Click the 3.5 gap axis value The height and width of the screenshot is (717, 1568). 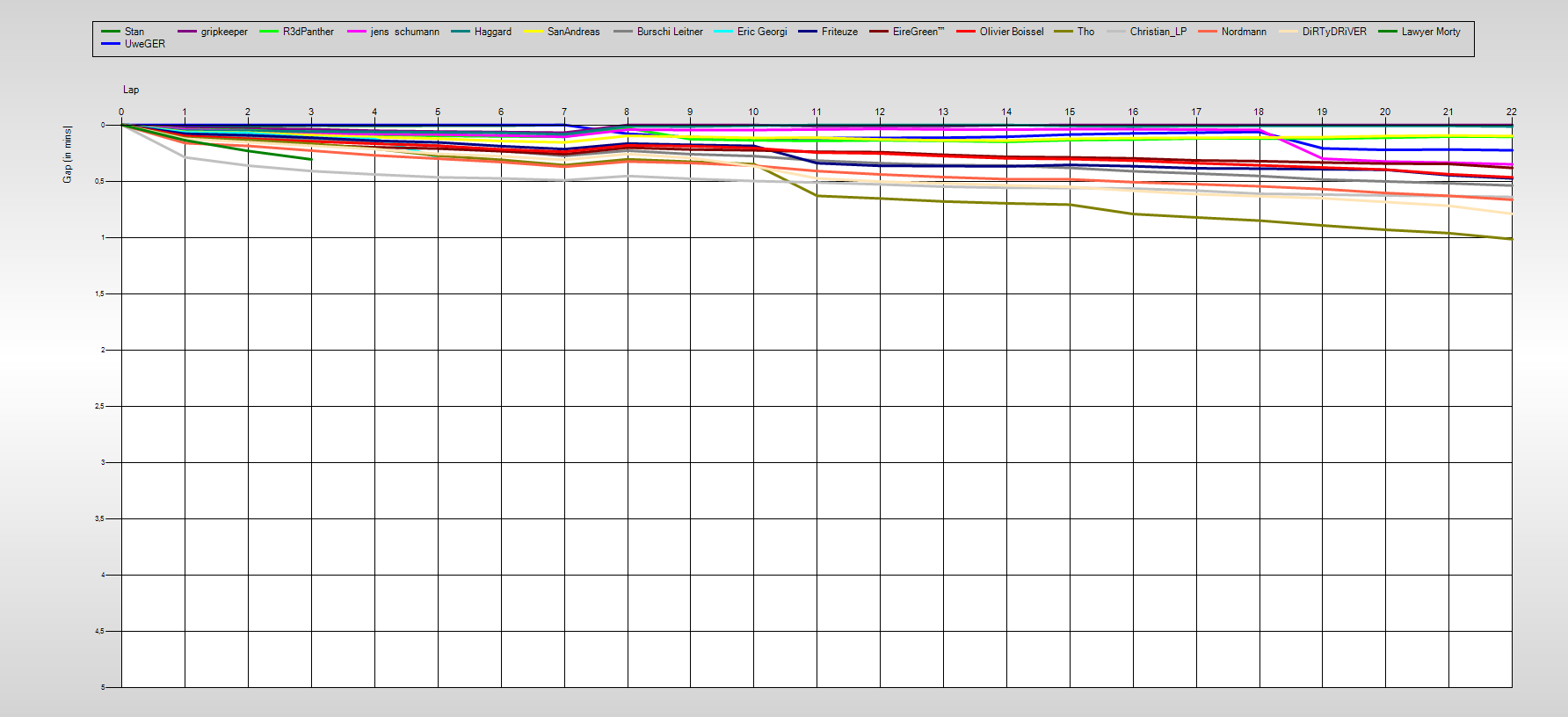(101, 518)
